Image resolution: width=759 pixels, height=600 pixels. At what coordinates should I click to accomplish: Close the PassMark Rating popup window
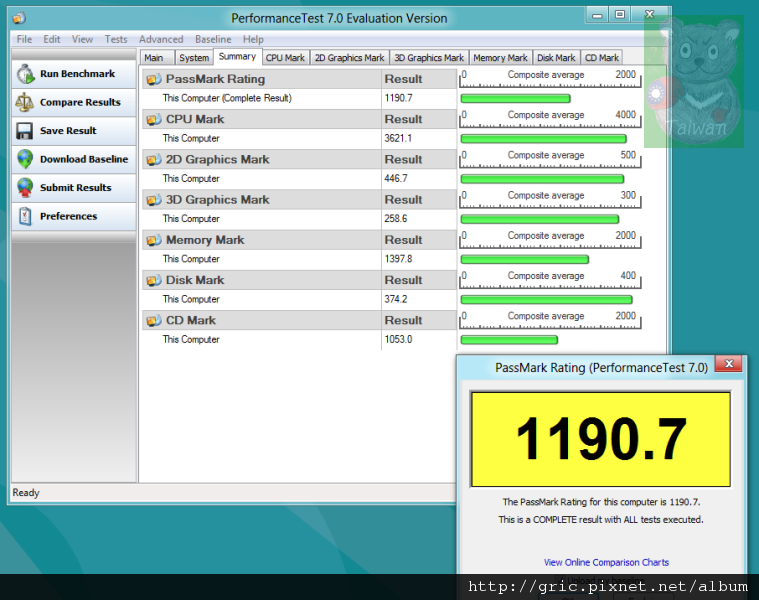point(729,364)
